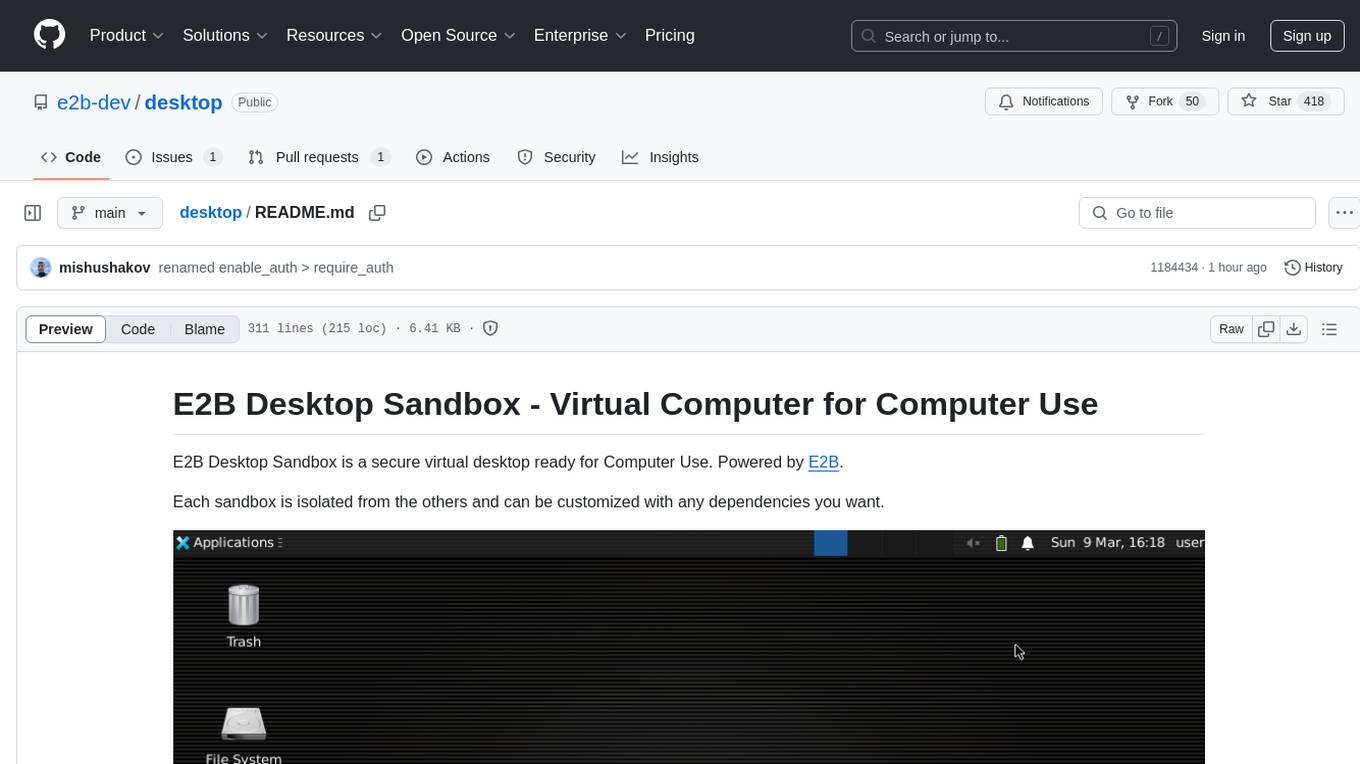Select the Blame view

[204, 329]
